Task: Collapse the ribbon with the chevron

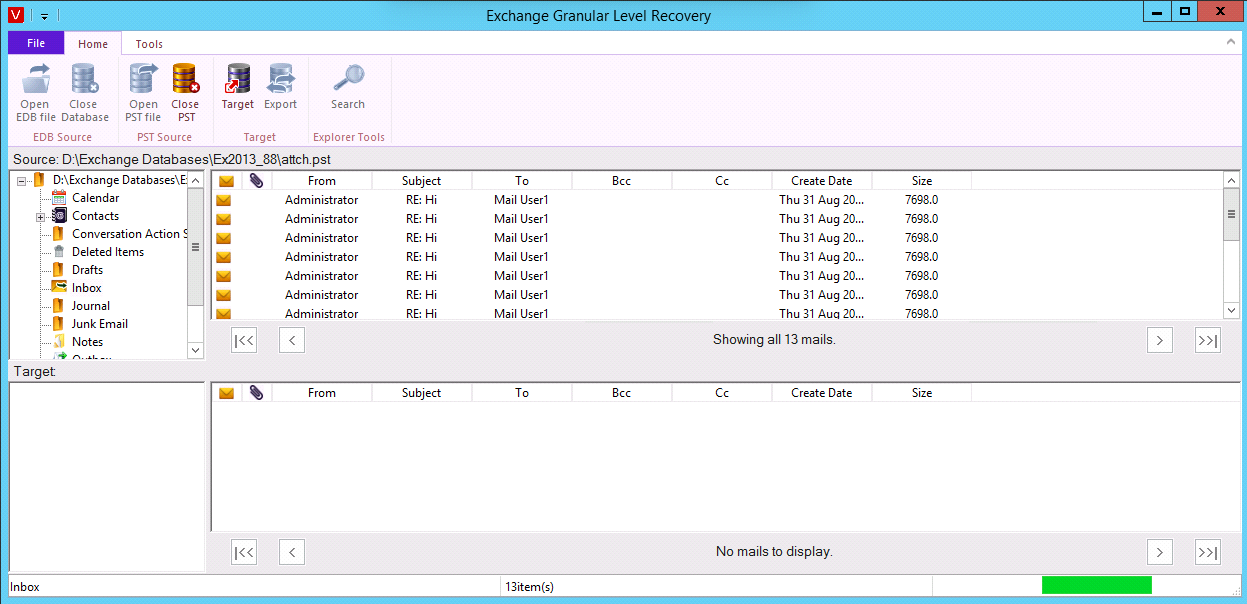Action: (1231, 43)
